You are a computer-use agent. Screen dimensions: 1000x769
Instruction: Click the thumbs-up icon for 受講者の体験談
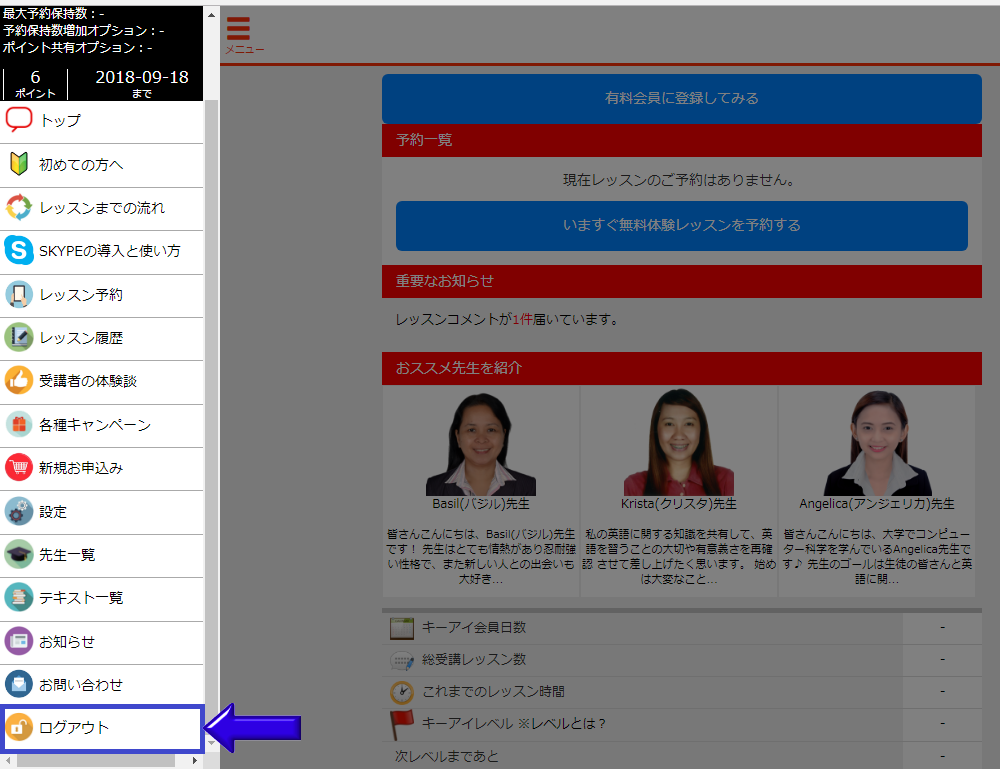pyautogui.click(x=18, y=381)
